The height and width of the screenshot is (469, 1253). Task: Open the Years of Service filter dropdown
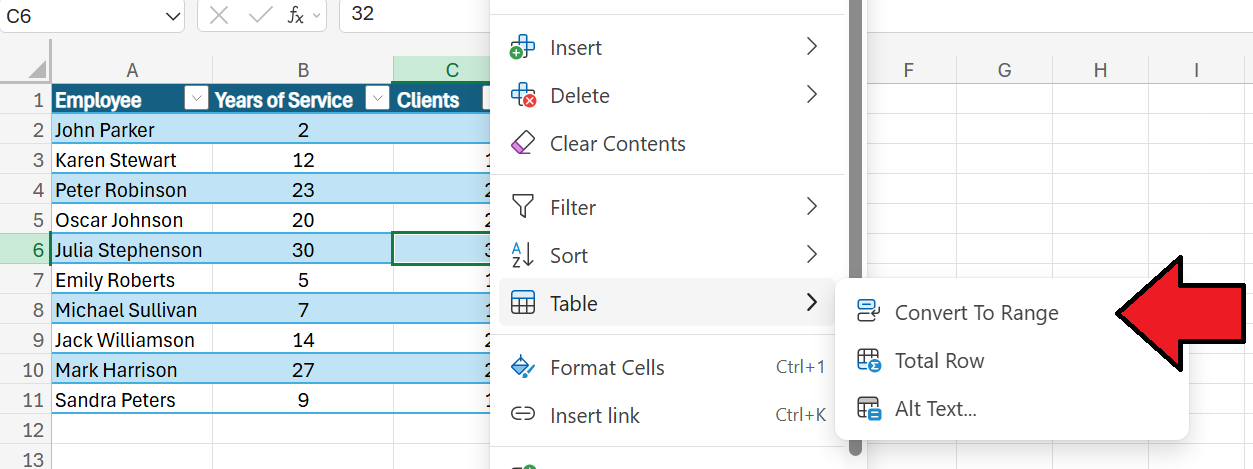[x=377, y=99]
